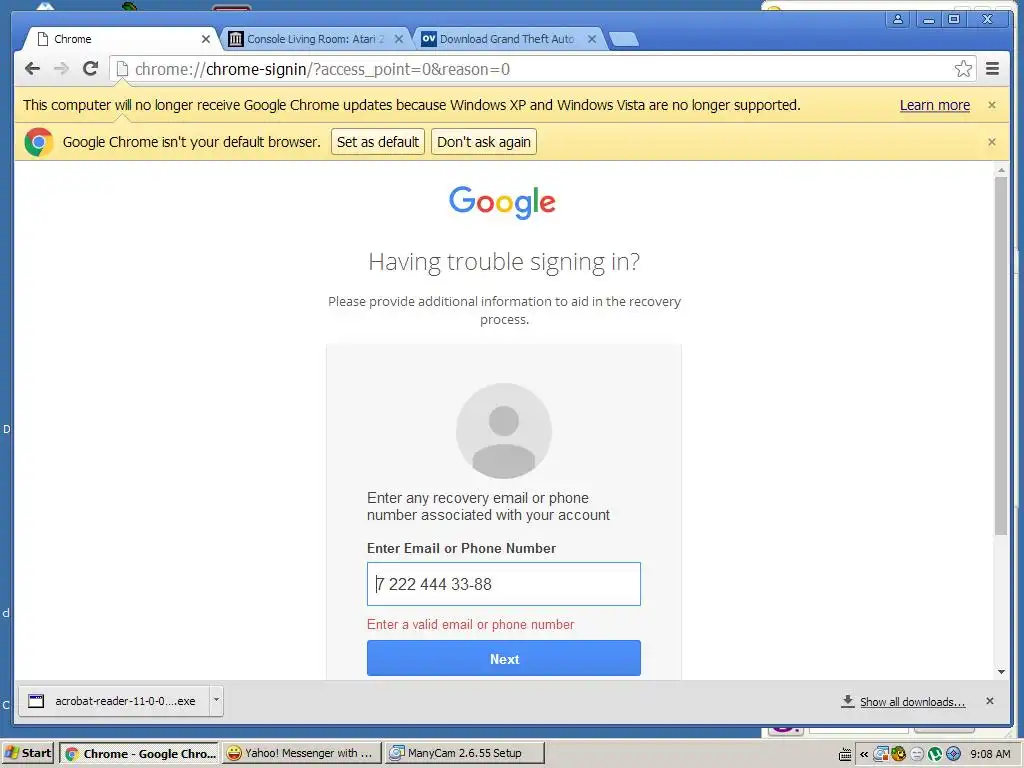The height and width of the screenshot is (768, 1024).
Task: Focus the Email or Phone Number field
Action: [504, 584]
